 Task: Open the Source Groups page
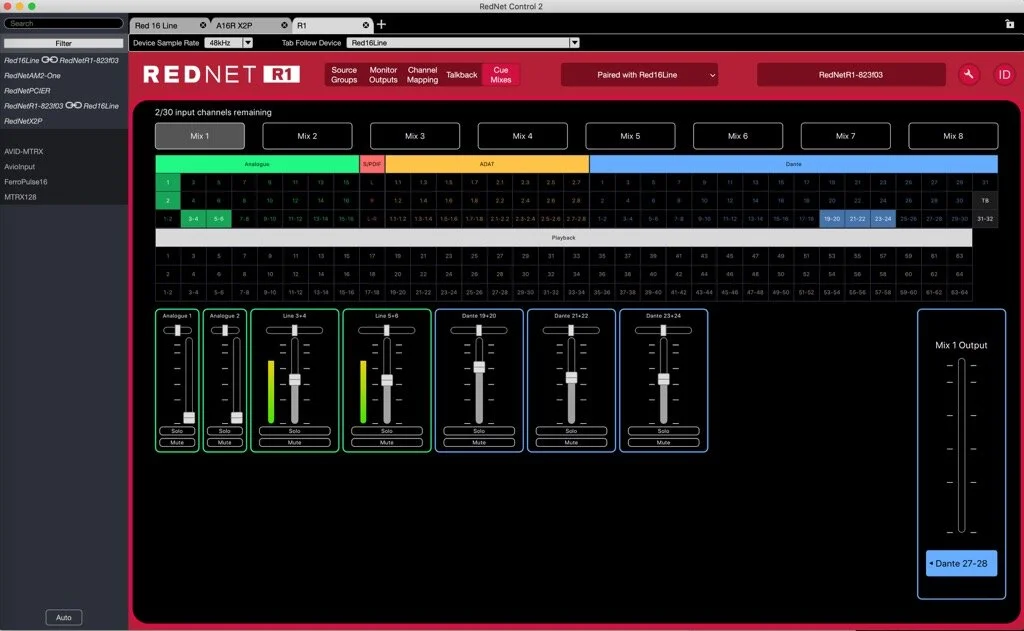[x=344, y=74]
